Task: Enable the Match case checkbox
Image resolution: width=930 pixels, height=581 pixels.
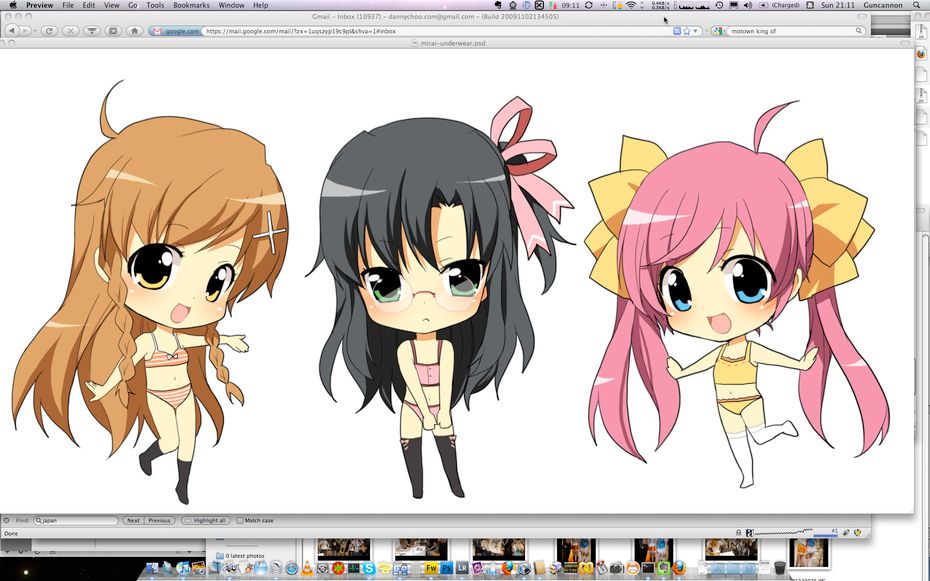Action: 241,521
